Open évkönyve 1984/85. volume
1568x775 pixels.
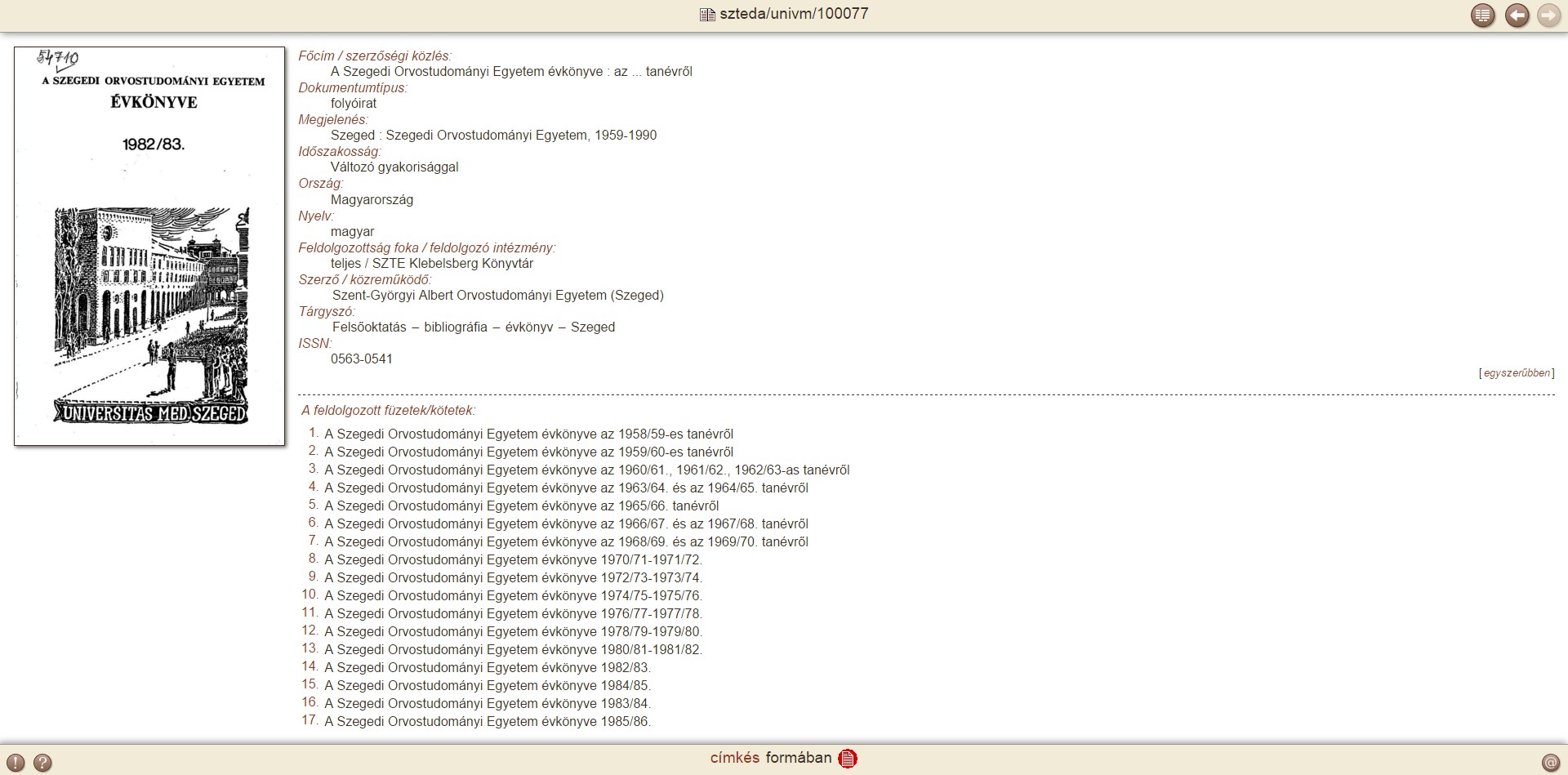point(488,686)
